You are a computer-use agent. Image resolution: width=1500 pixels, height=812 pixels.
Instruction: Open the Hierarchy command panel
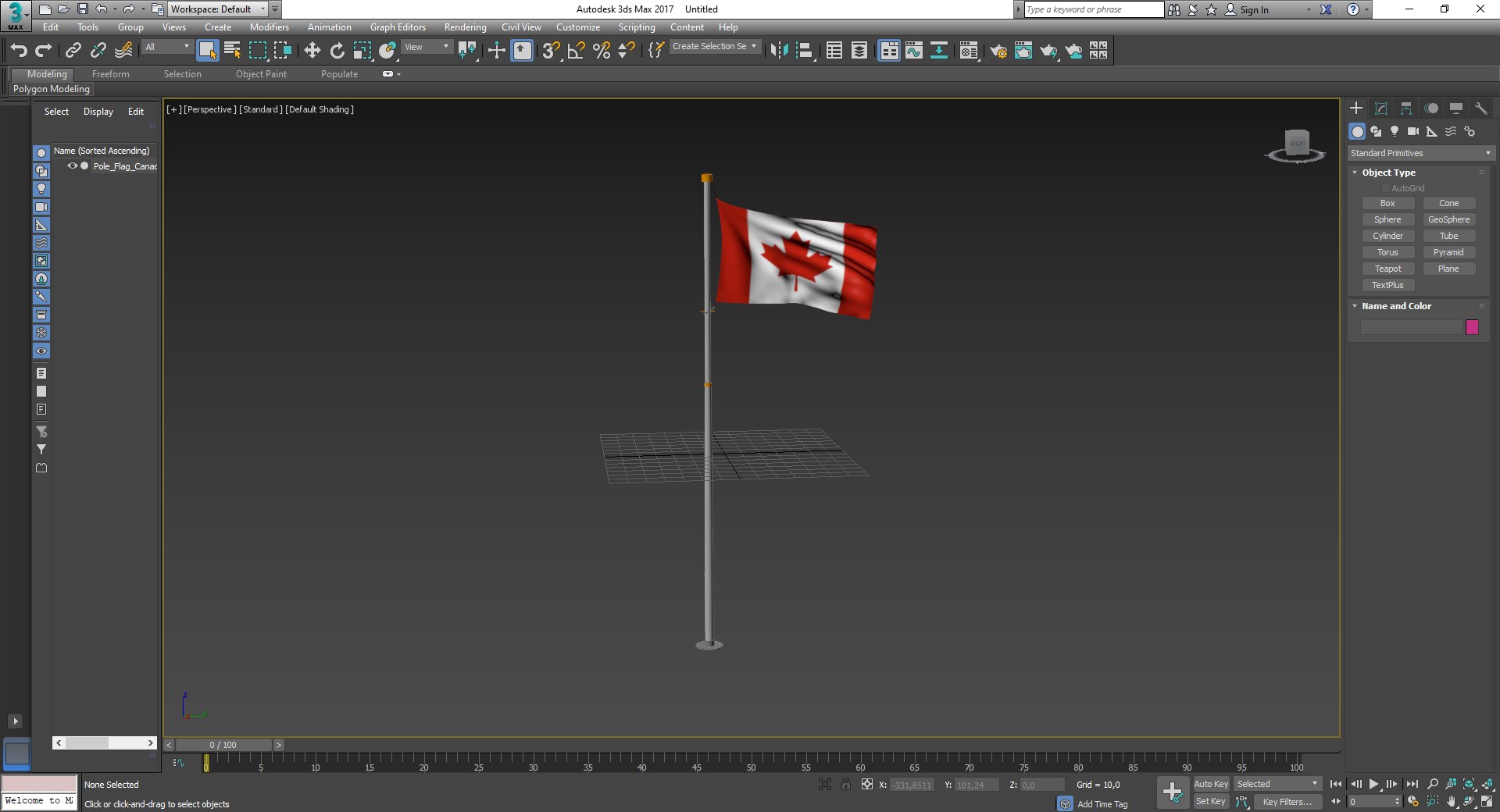point(1406,109)
